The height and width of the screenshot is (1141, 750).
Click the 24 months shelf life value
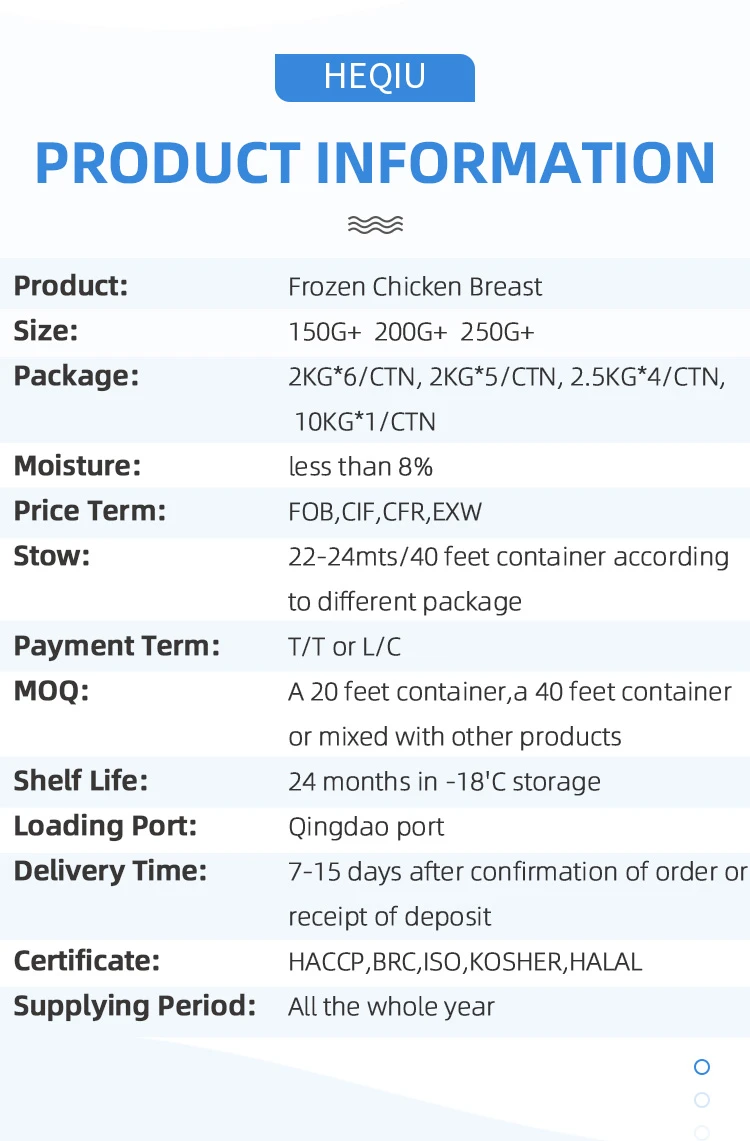pyautogui.click(x=444, y=782)
